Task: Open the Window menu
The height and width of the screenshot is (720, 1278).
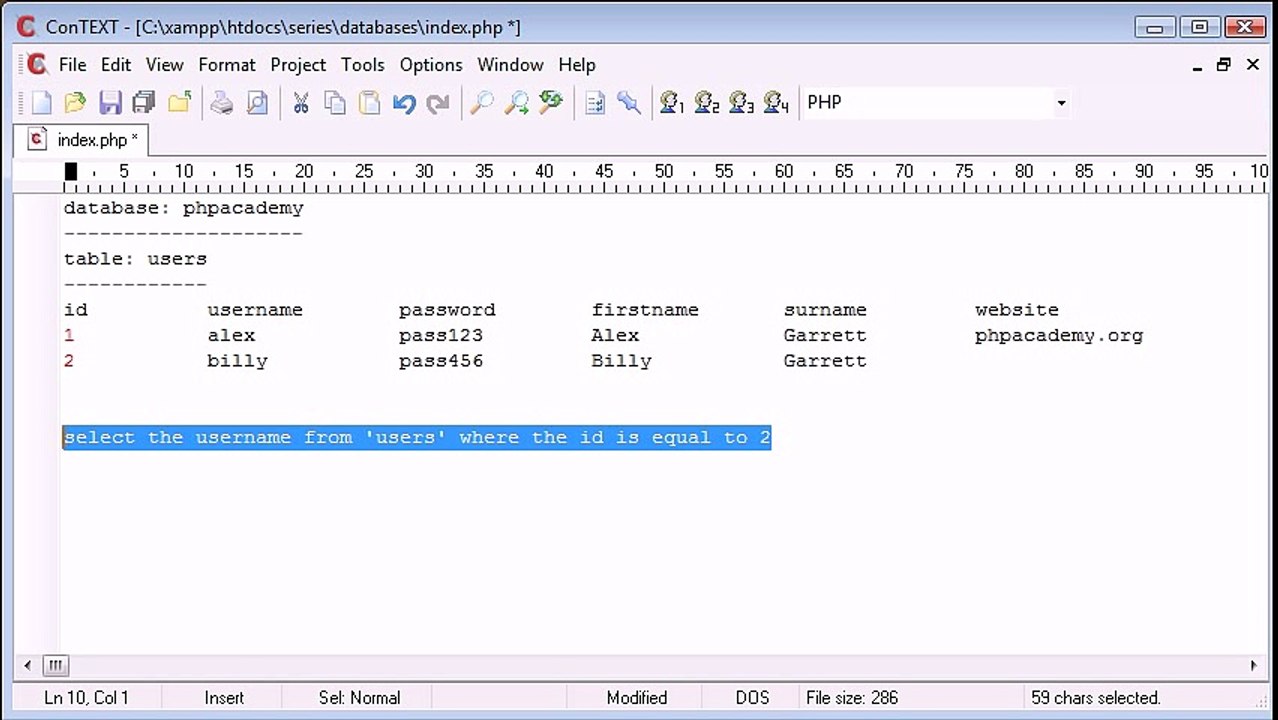Action: pyautogui.click(x=510, y=64)
